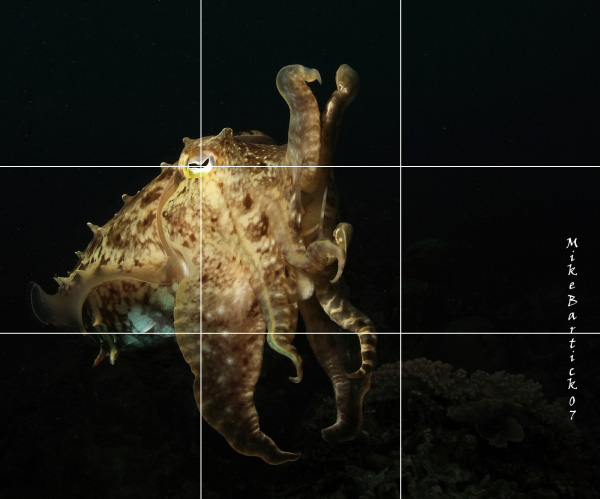
Task: Click the lower-left grid line intersection
Action: [x=201, y=332]
